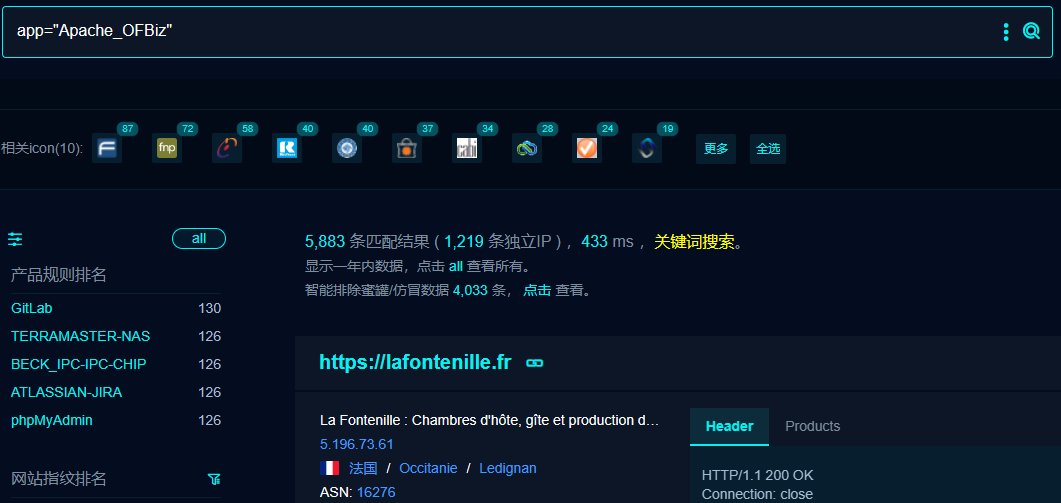Click the 网站指纹排名 heading

coord(59,479)
